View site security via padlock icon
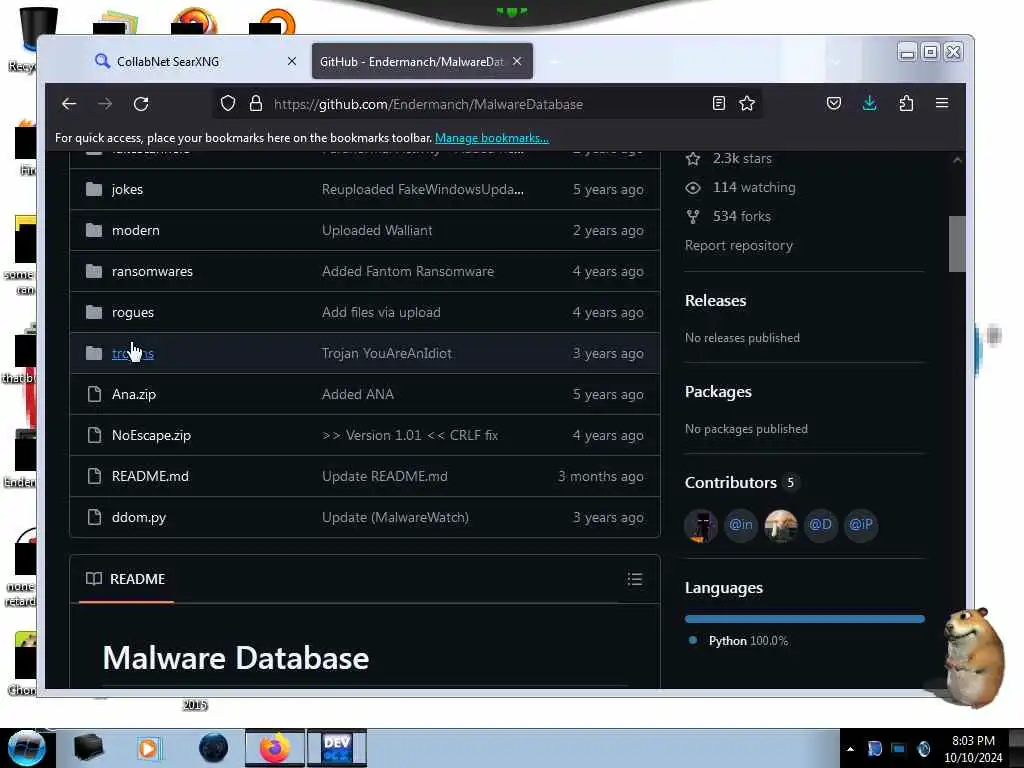1024x768 pixels. coord(256,104)
